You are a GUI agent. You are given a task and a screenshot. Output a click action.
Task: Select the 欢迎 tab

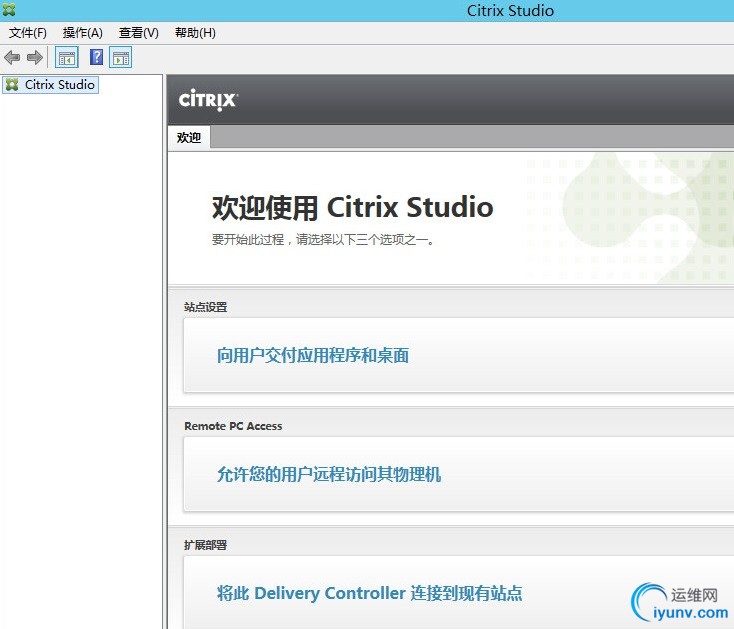point(189,138)
